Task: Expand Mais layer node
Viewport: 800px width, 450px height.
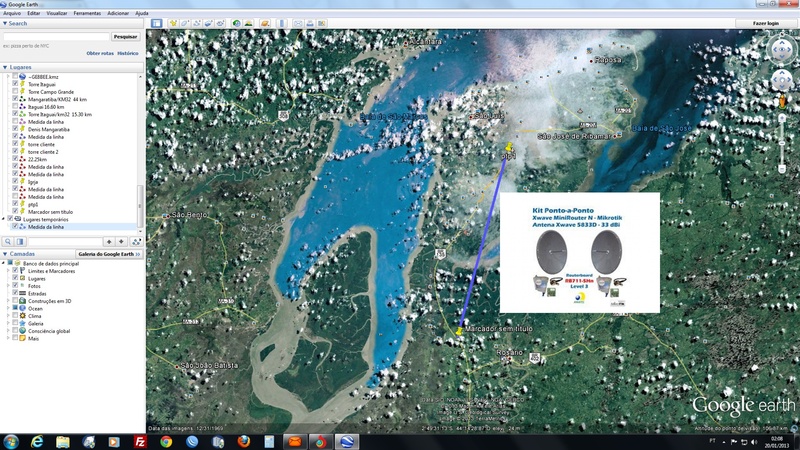Action: pyautogui.click(x=9, y=338)
